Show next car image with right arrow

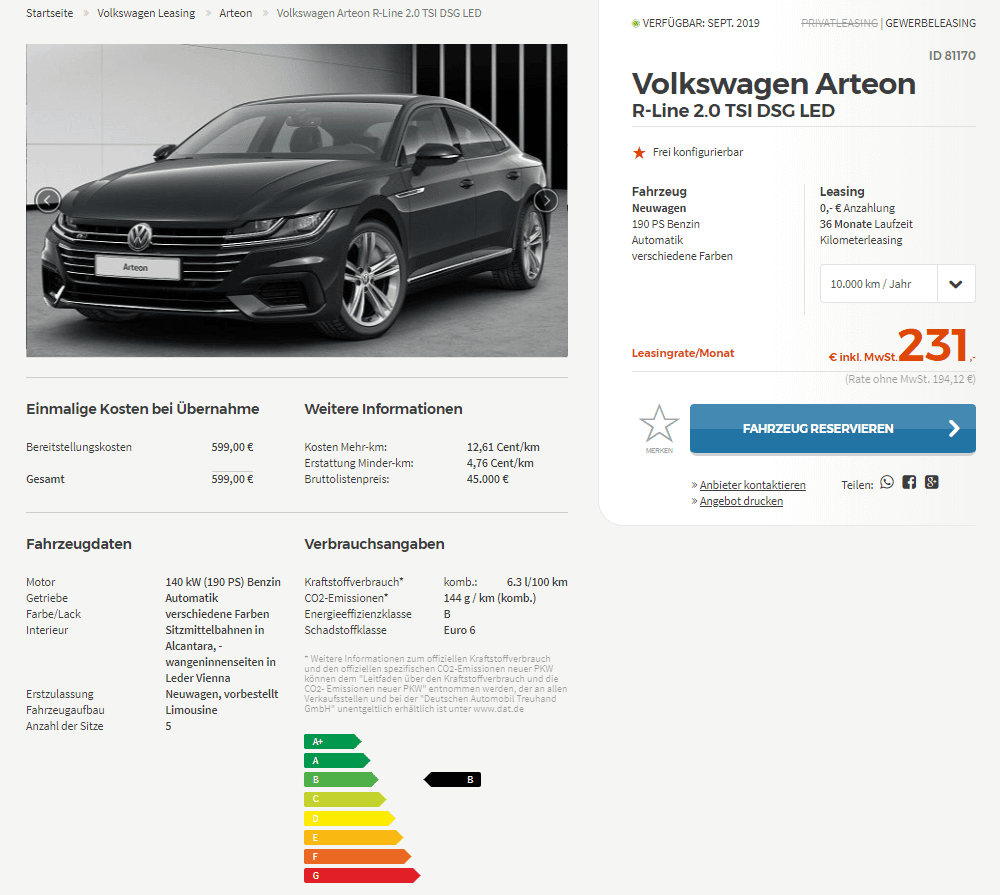coord(546,200)
